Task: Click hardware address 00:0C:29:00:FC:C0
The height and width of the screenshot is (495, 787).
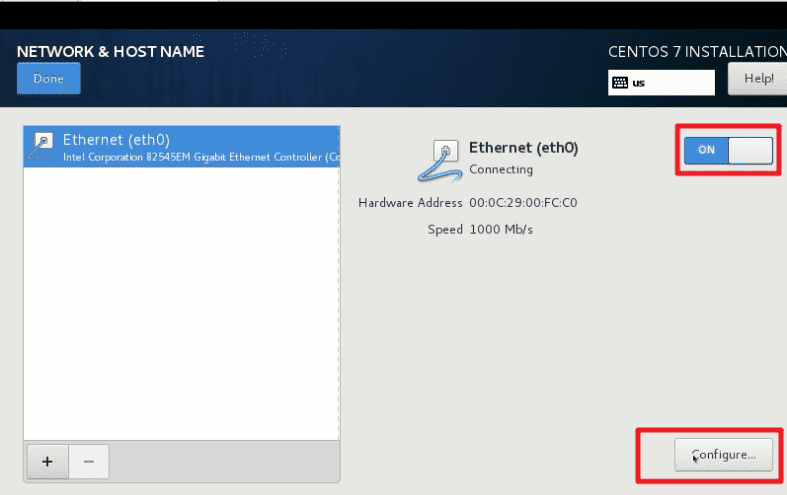Action: (523, 203)
